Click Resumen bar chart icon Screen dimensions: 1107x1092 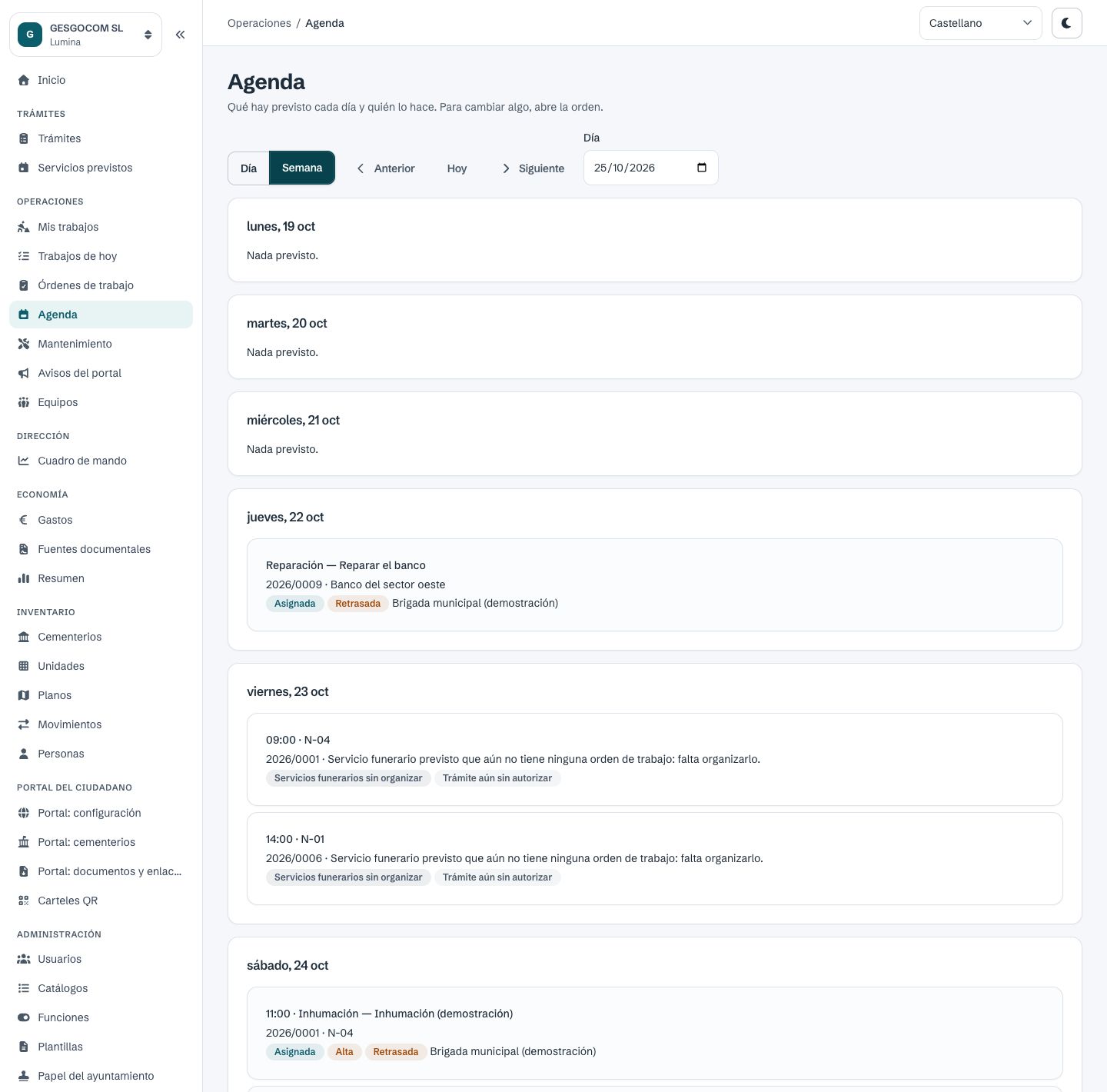tap(24, 578)
